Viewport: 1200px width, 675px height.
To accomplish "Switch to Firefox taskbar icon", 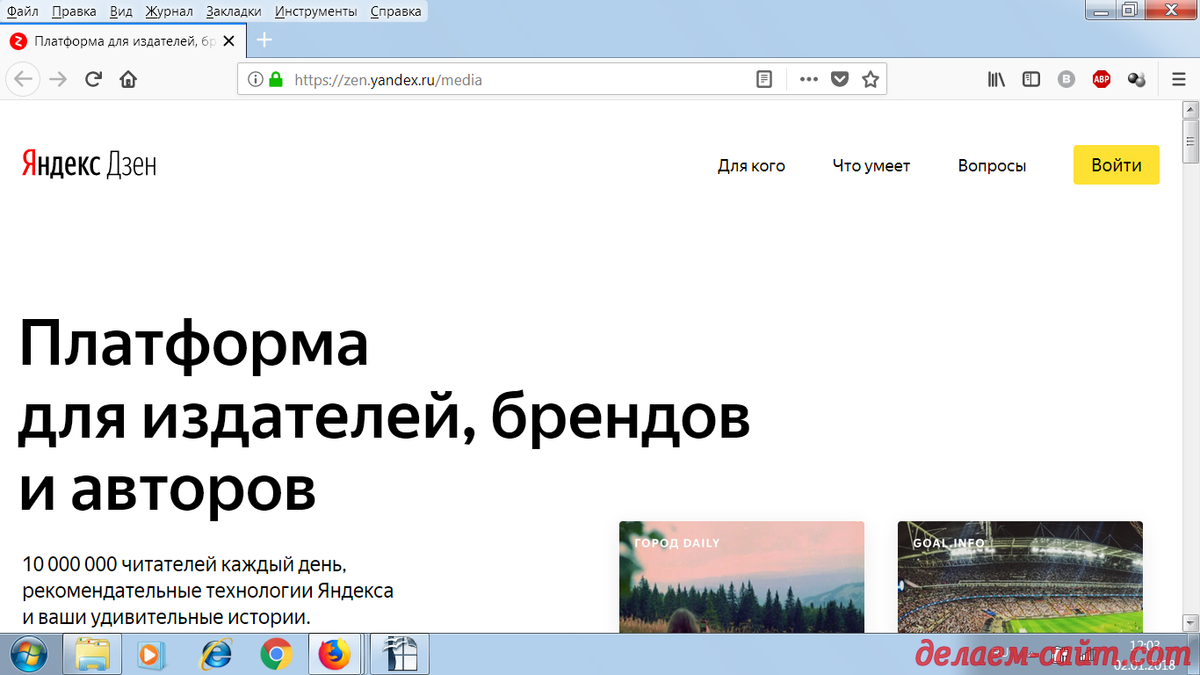I will [335, 655].
